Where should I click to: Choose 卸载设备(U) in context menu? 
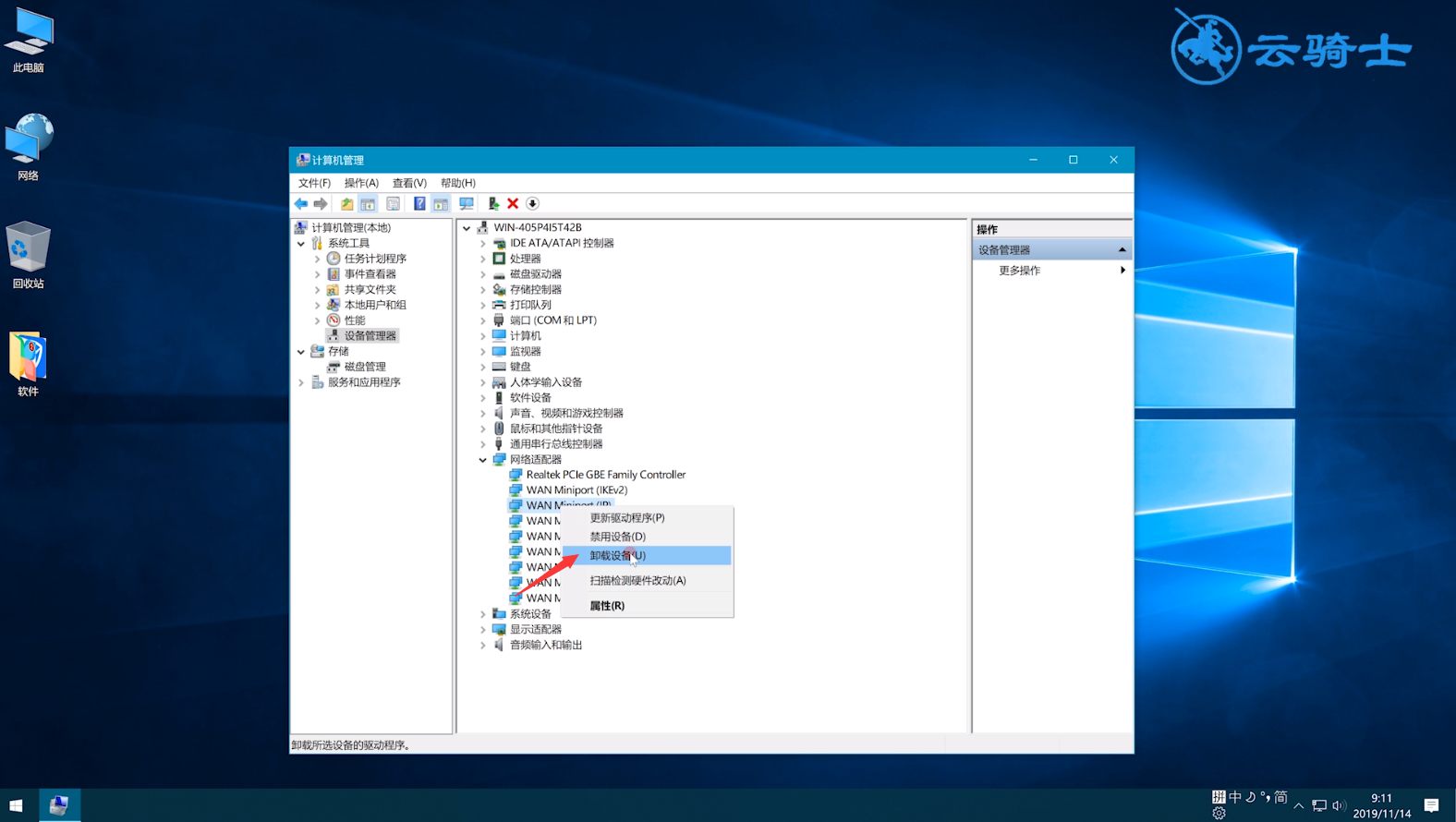click(647, 555)
